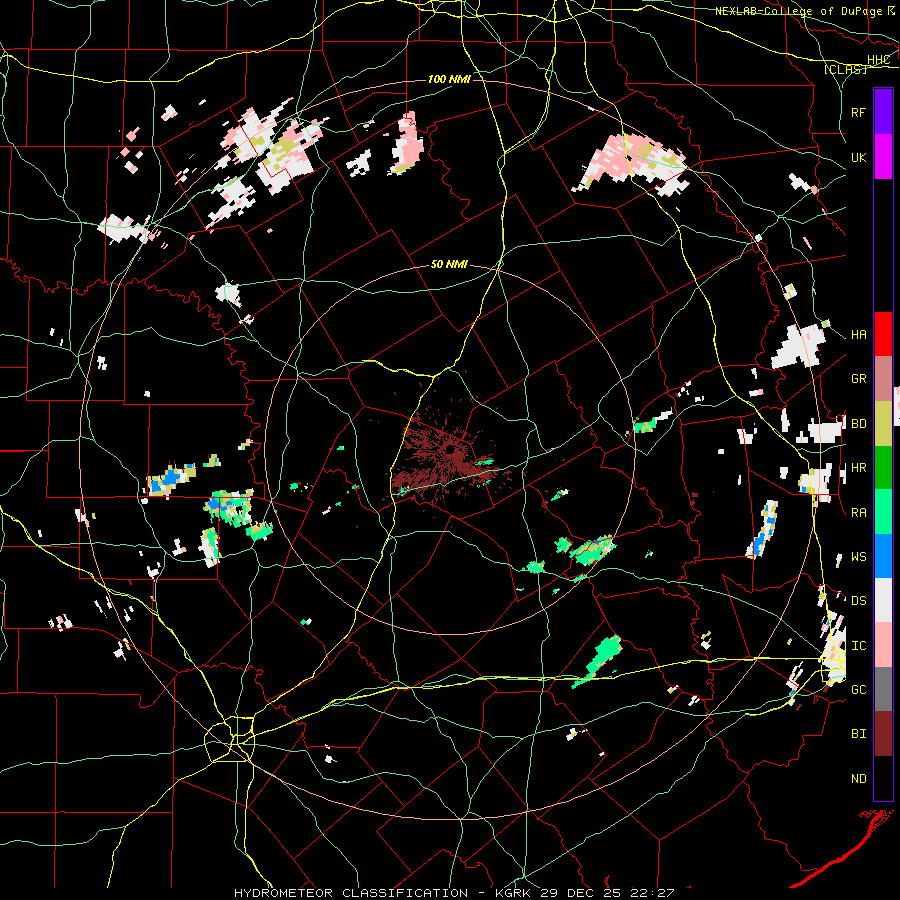Select the yellow BD big drops swatch

(x=883, y=424)
